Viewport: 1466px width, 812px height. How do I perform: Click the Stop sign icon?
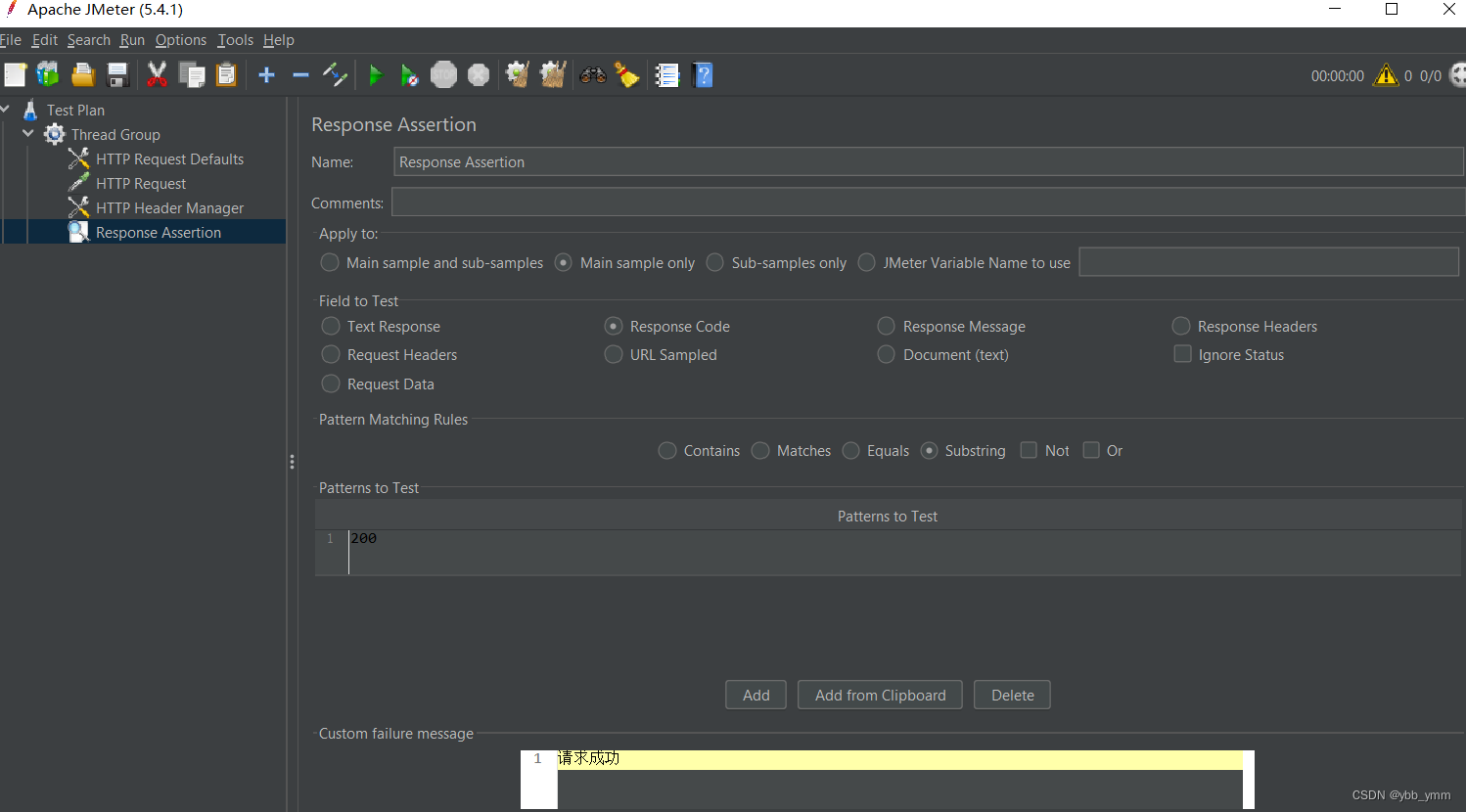click(x=444, y=75)
